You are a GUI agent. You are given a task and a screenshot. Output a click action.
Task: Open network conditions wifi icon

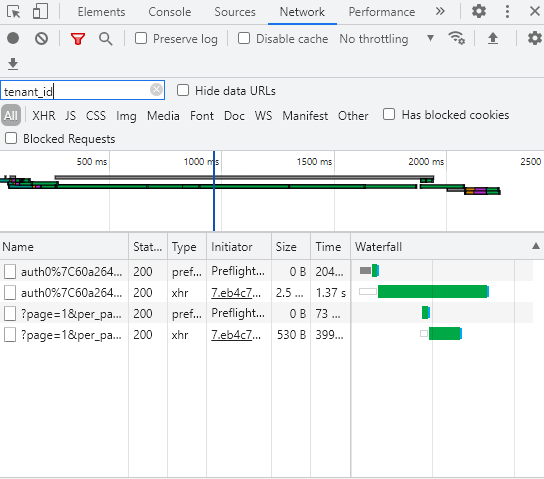(456, 38)
